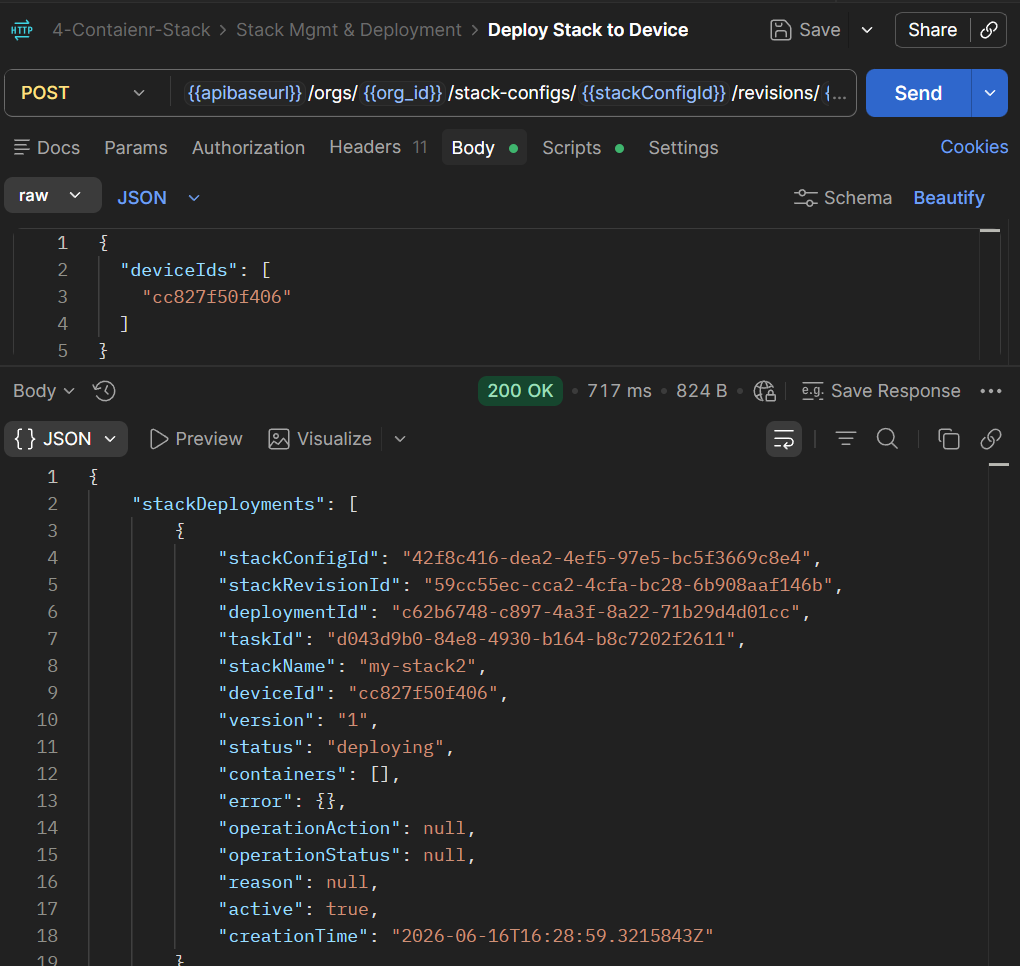Open the Headers tab
1020x966 pixels.
pos(378,147)
